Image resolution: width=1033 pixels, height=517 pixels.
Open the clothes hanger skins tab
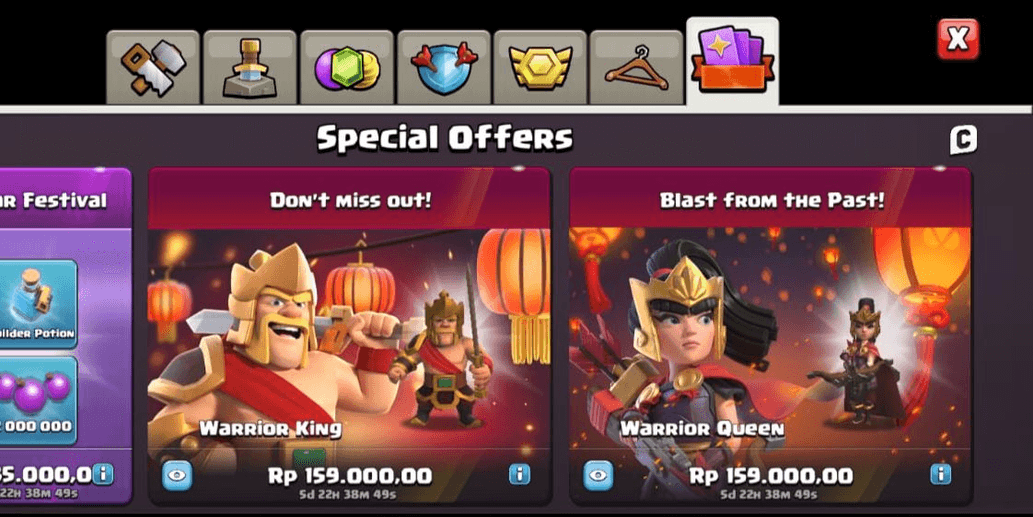(636, 67)
